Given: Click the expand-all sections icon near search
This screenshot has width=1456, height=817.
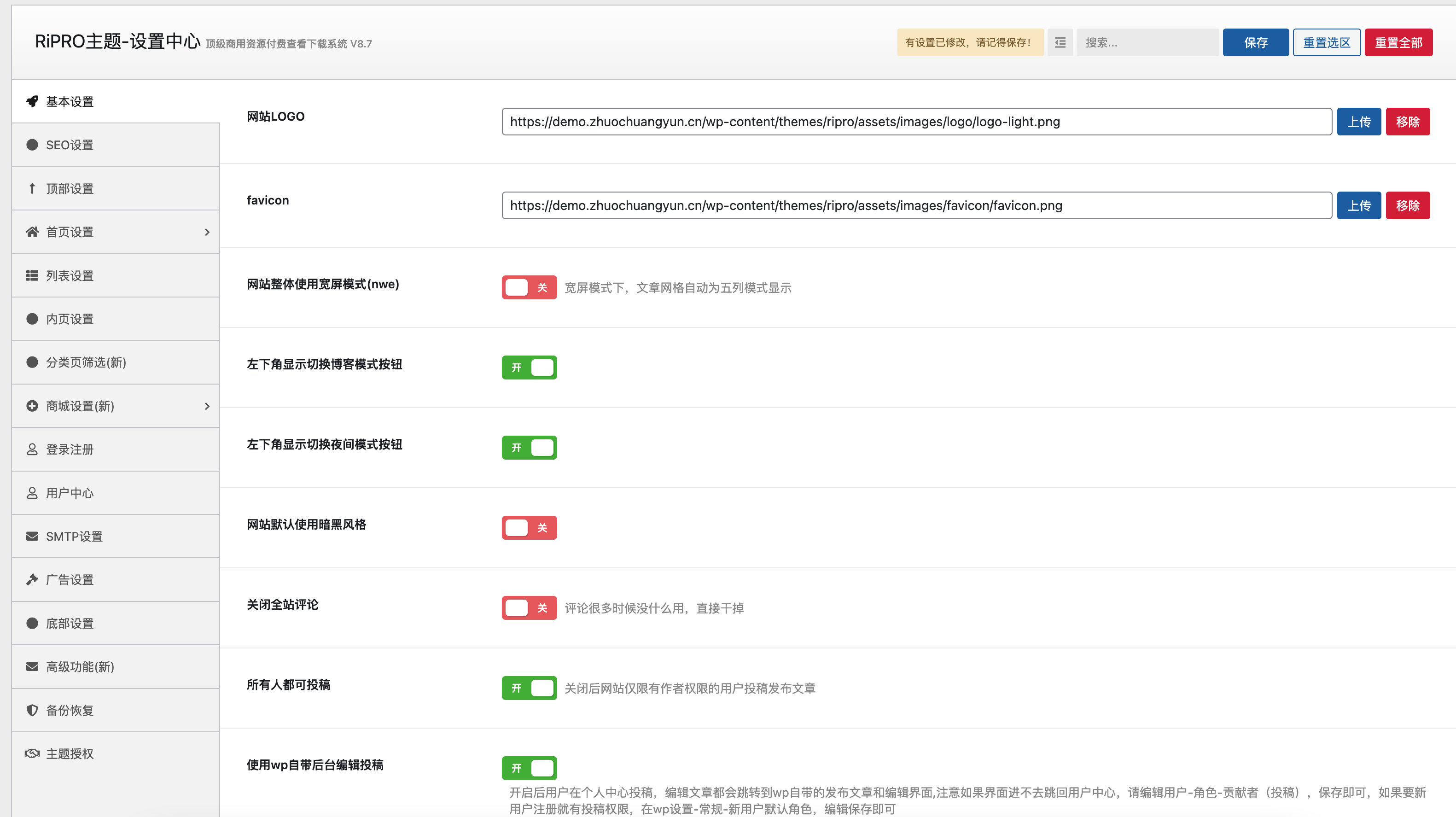Looking at the screenshot, I should point(1060,42).
